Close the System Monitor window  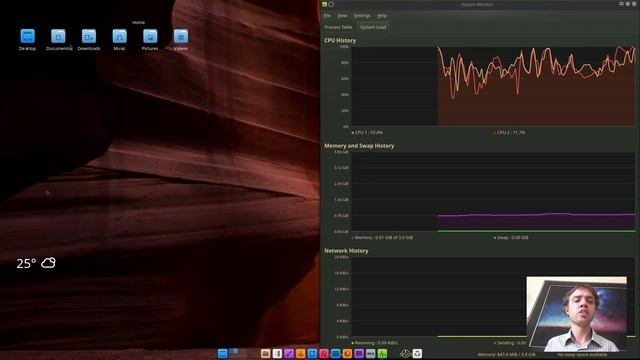(x=634, y=4)
